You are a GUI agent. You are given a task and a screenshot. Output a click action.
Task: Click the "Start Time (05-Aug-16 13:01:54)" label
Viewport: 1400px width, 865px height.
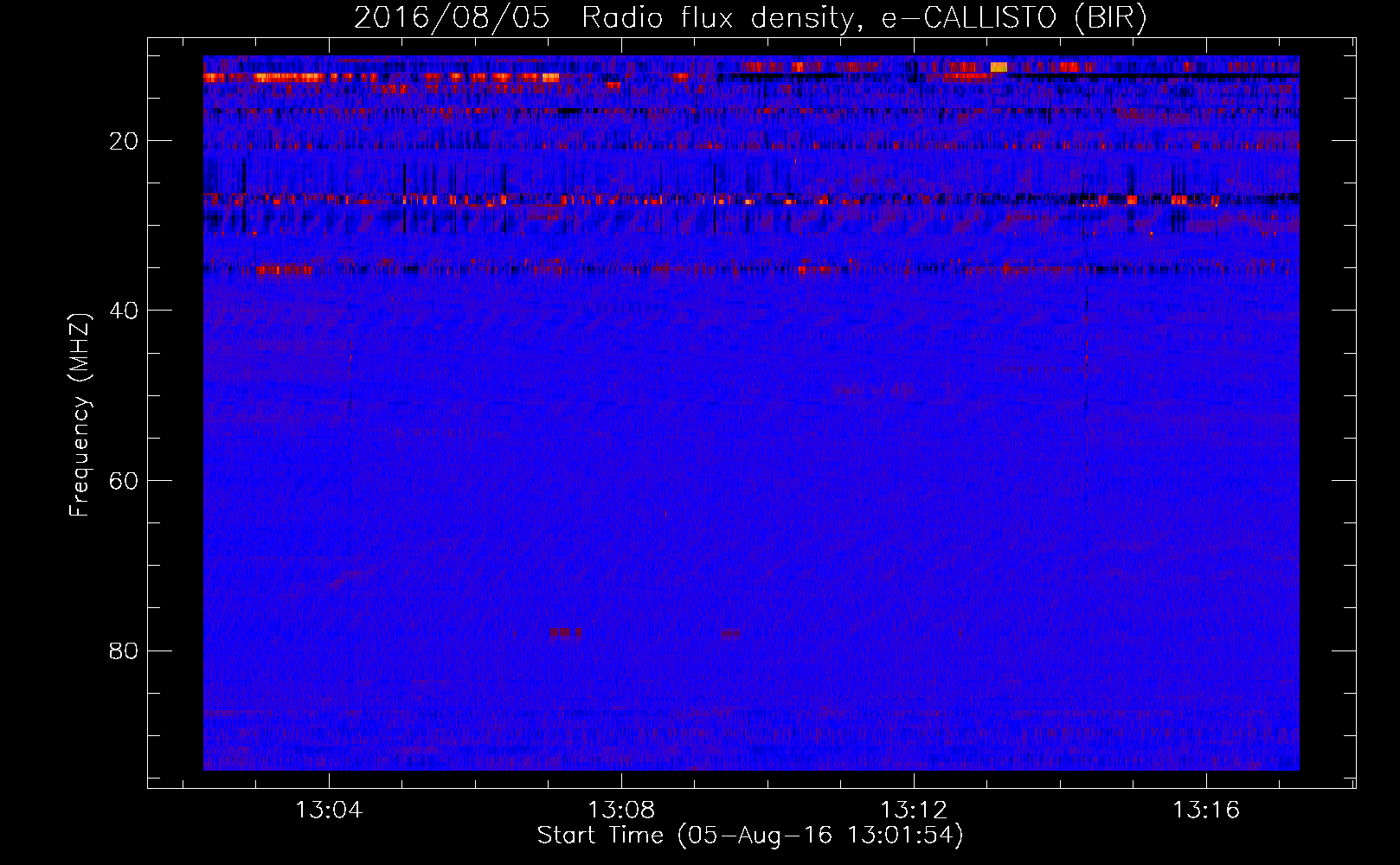point(750,836)
